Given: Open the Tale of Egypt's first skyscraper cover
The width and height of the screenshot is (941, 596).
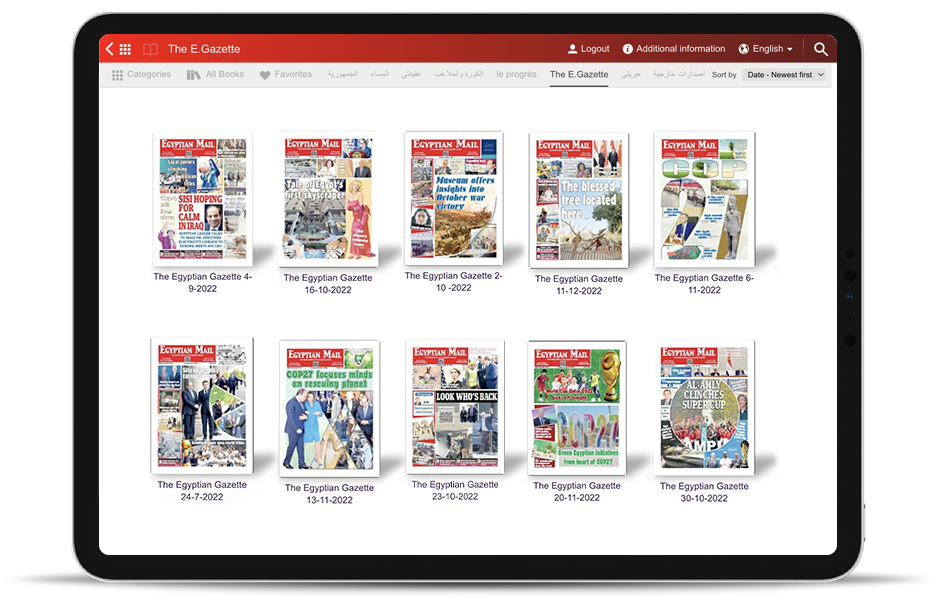Looking at the screenshot, I should click(328, 199).
